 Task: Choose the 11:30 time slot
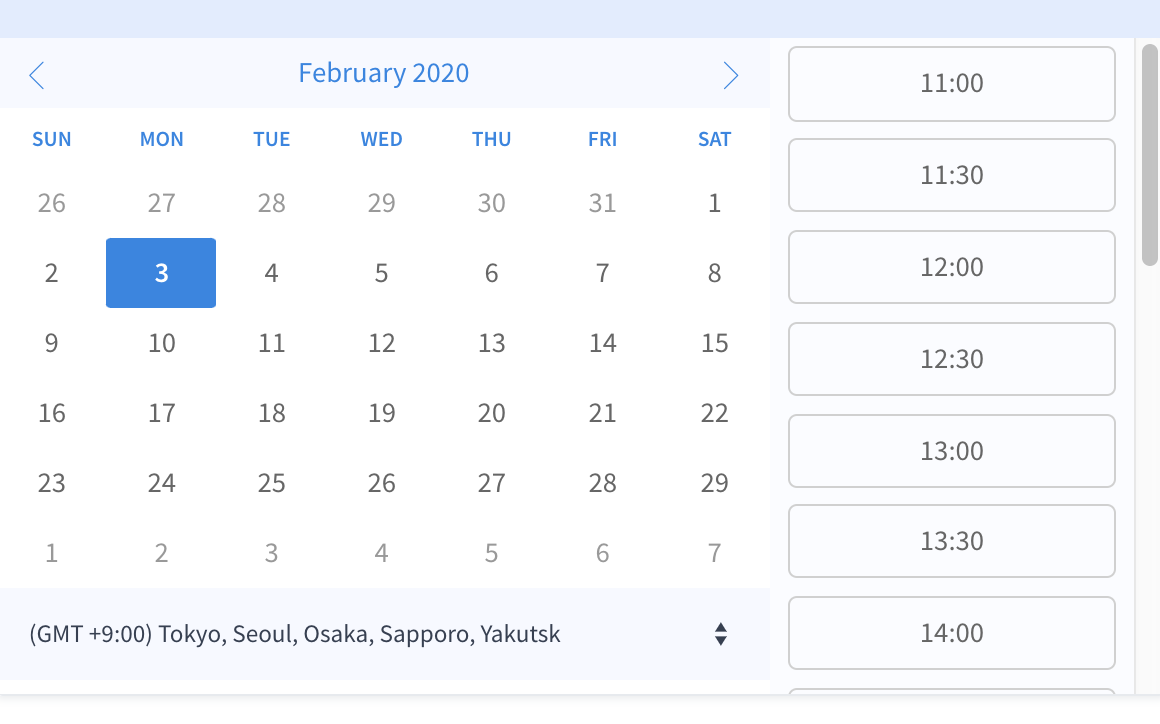pos(951,175)
